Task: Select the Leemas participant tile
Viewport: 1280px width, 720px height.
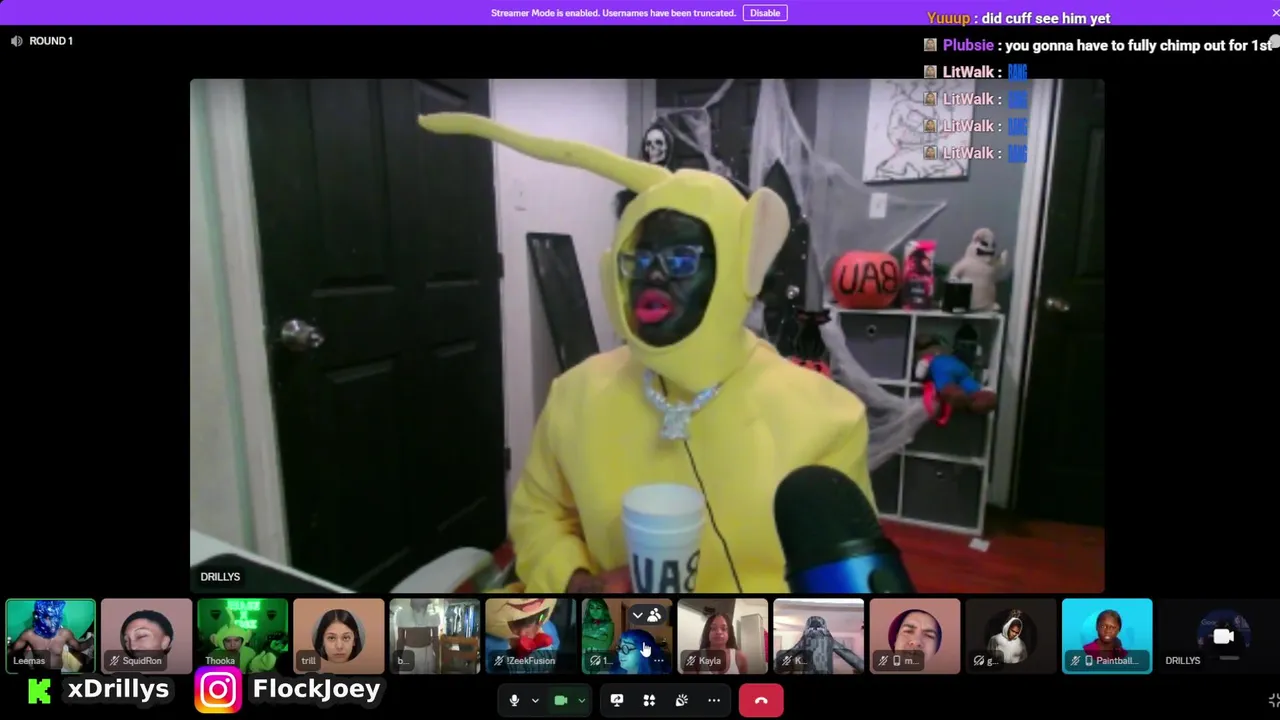Action: (x=50, y=635)
